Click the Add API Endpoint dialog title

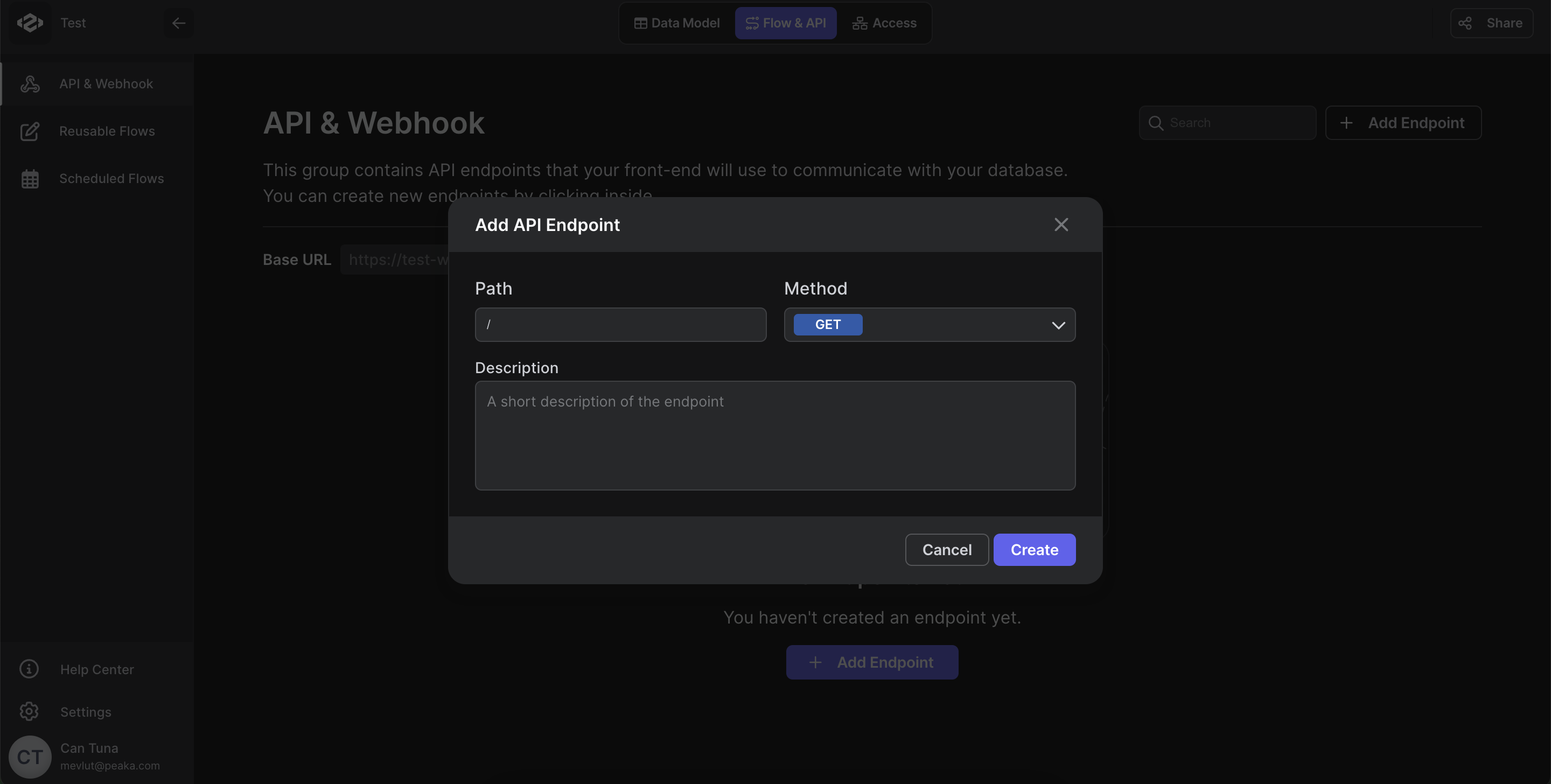click(x=547, y=225)
